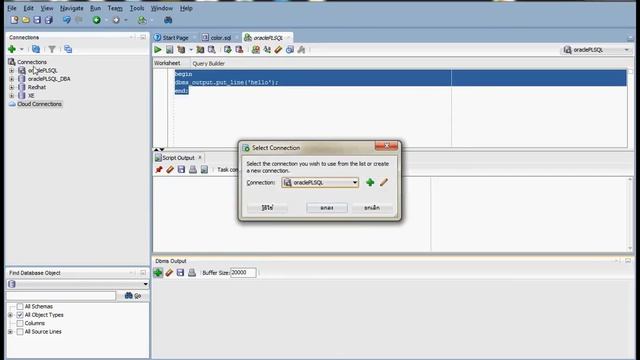Click the binoculars Find DB Object icon
Screen dimensions: 640x360
168,20
